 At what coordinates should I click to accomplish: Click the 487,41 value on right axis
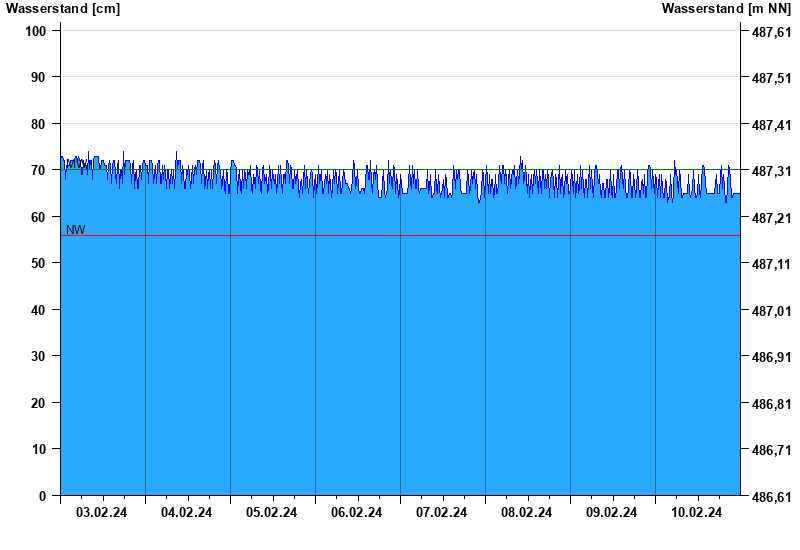click(771, 126)
